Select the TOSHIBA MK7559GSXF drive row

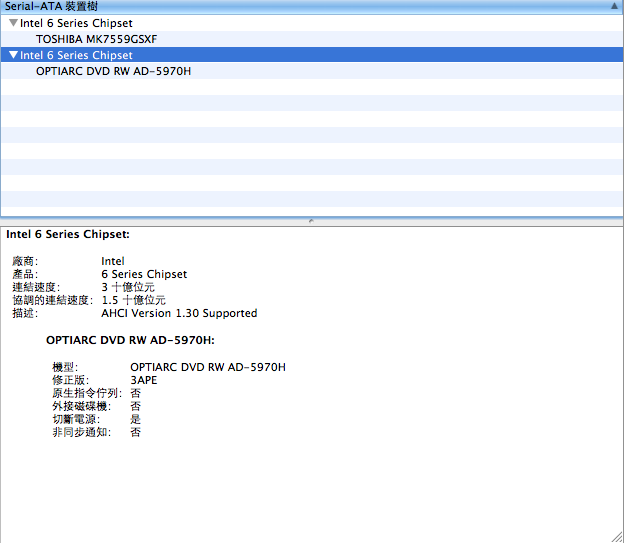312,39
